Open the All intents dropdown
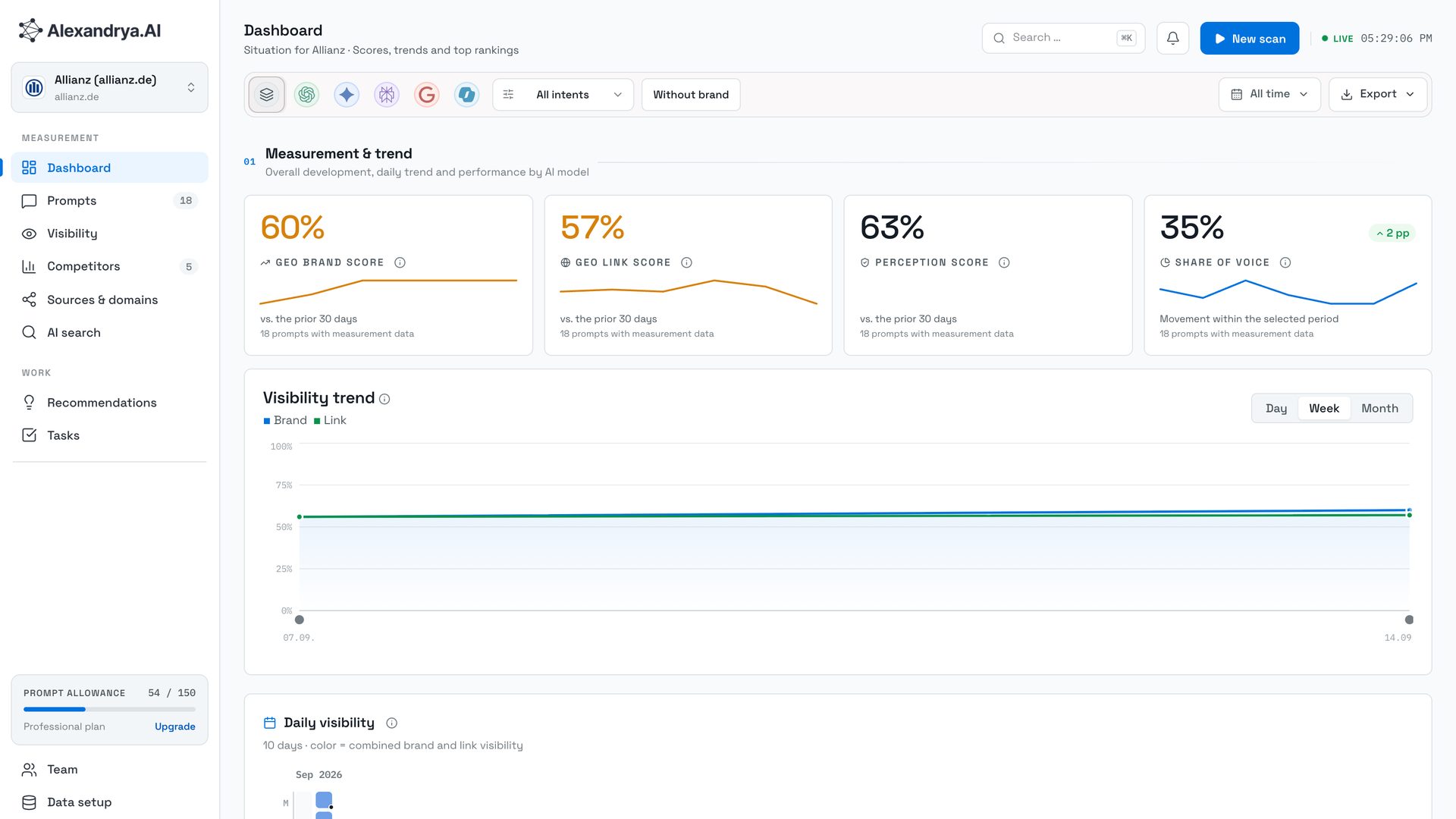The width and height of the screenshot is (1456, 819). [x=563, y=95]
